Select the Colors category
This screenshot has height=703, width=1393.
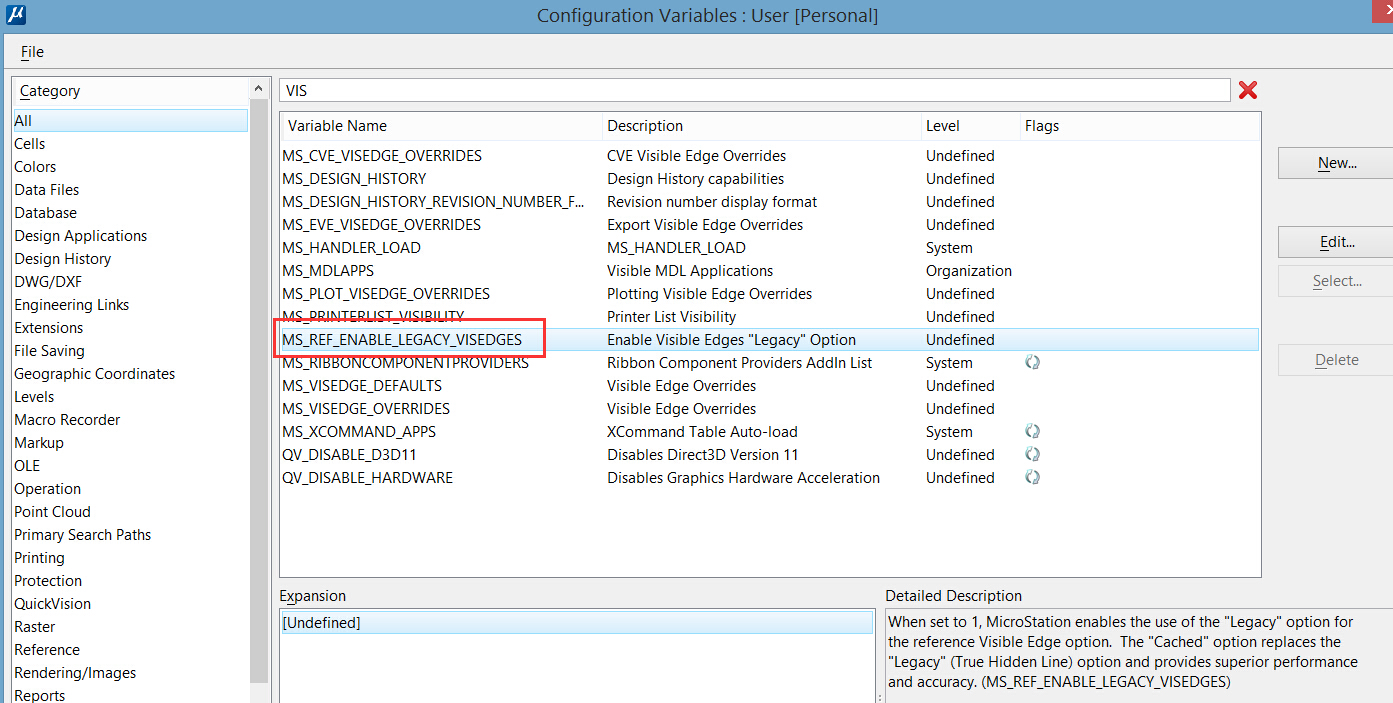click(x=35, y=167)
